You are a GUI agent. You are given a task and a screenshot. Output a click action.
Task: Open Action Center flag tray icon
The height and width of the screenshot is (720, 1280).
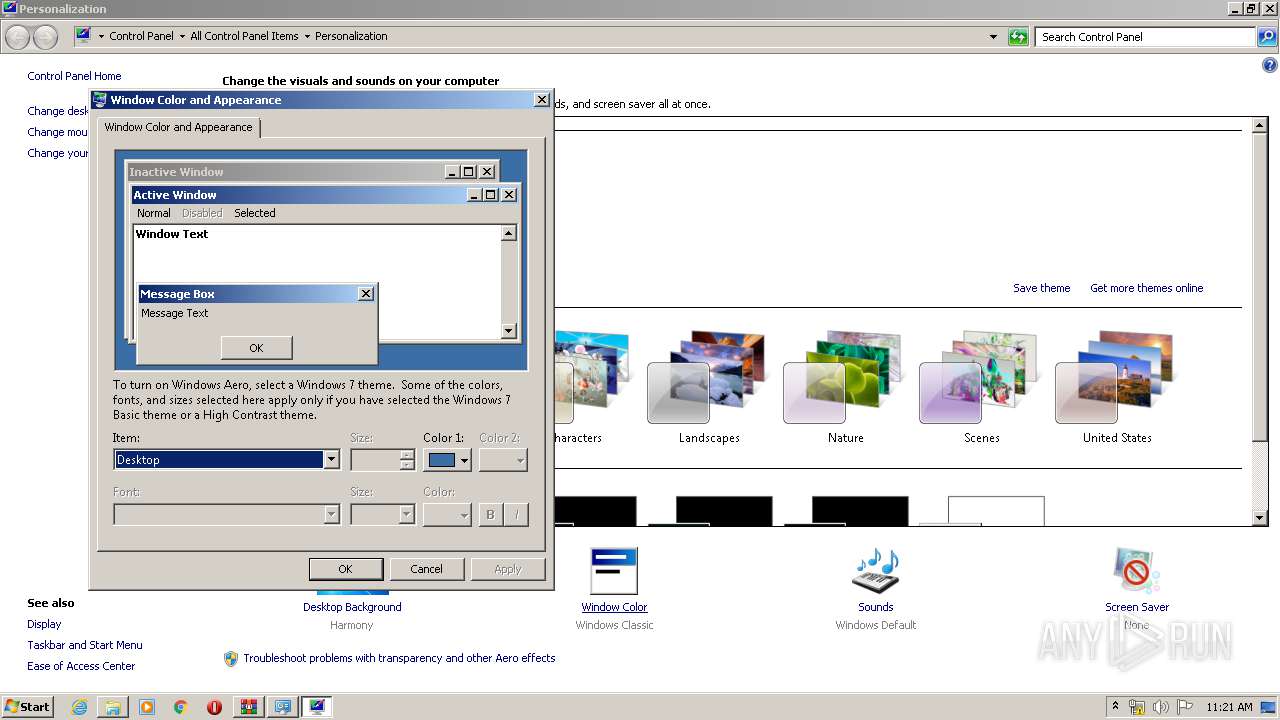[1185, 707]
